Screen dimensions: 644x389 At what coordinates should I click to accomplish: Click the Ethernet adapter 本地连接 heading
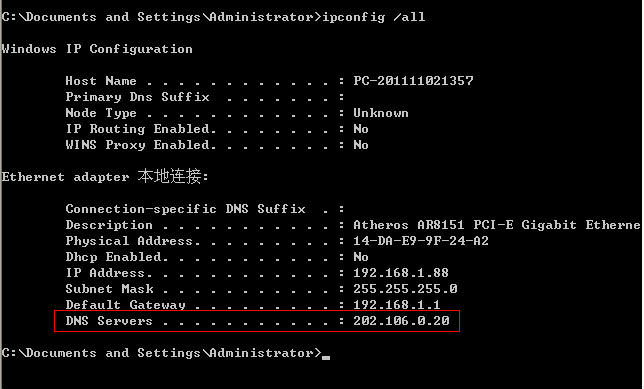105,177
